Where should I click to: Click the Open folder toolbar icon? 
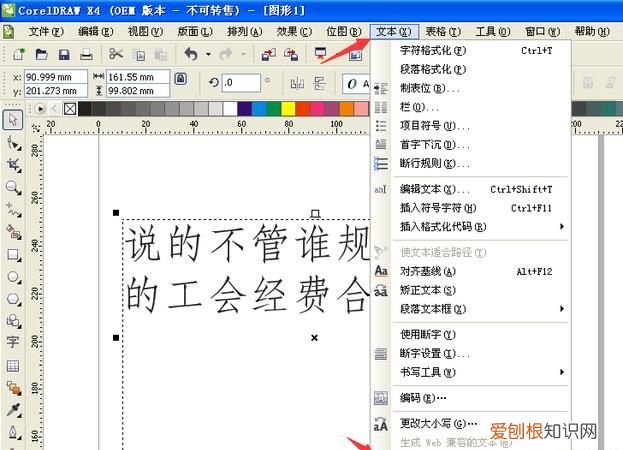[41, 54]
